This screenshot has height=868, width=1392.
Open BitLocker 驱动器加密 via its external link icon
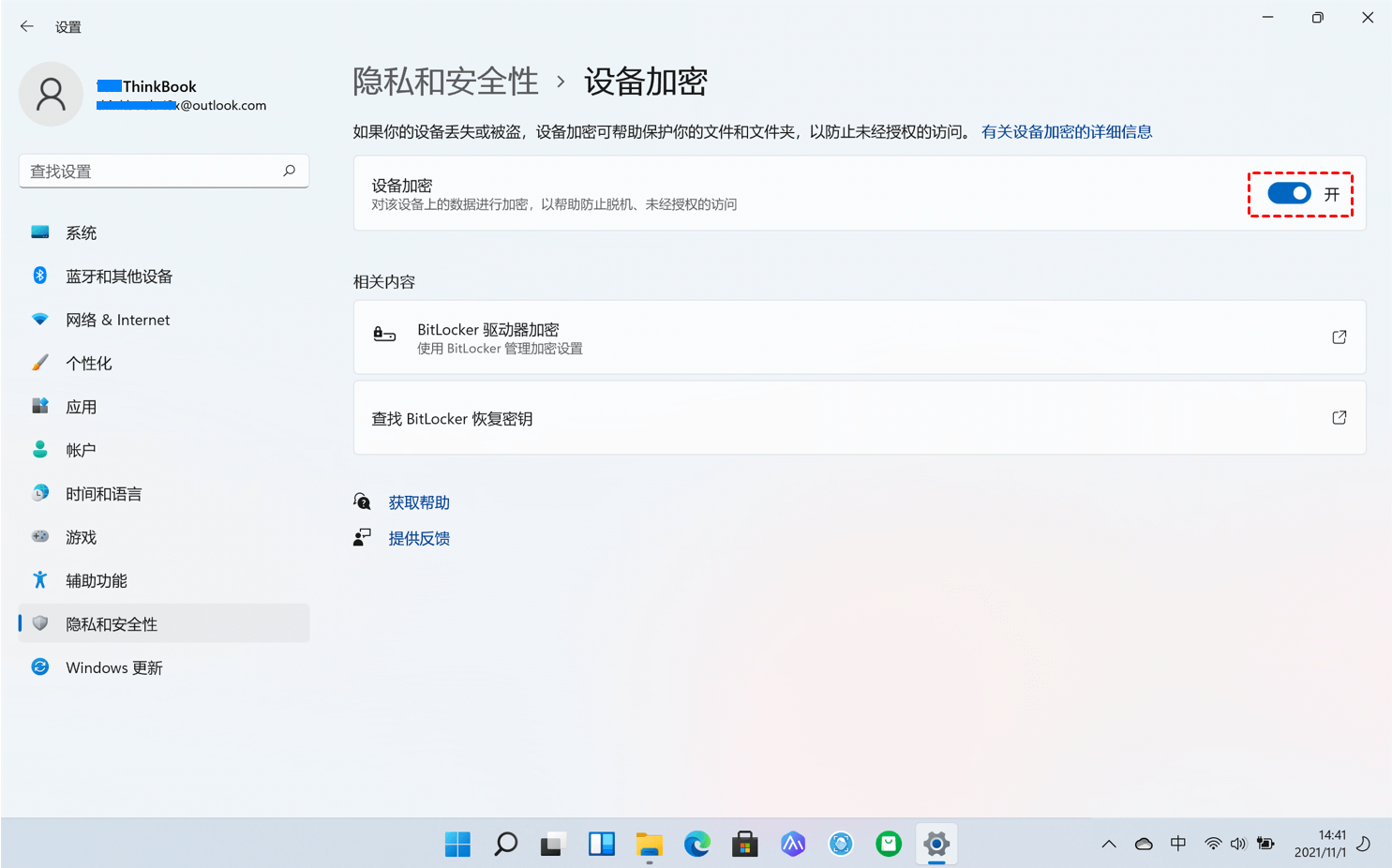pos(1340,337)
